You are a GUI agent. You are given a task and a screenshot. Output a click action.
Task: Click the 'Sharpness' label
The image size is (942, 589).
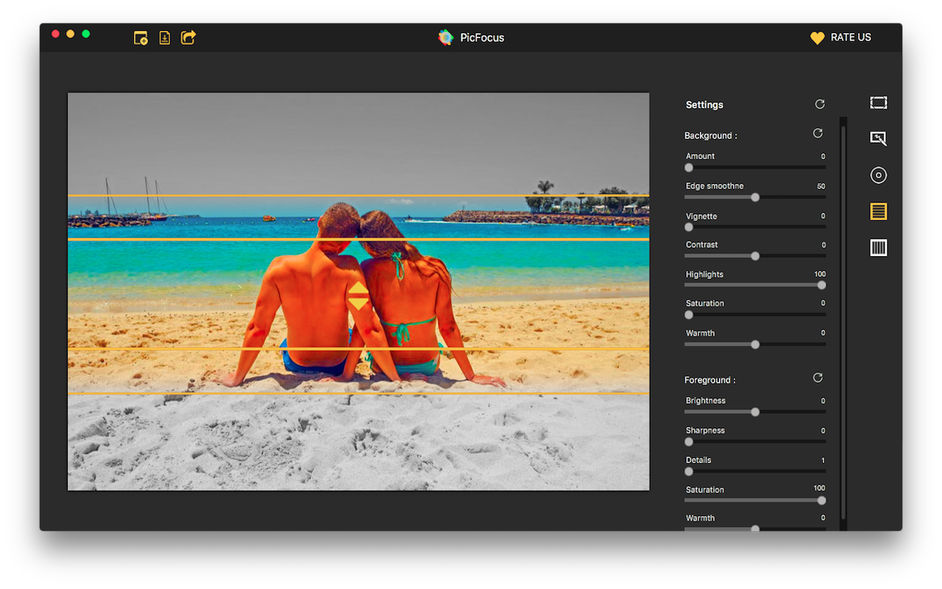705,430
